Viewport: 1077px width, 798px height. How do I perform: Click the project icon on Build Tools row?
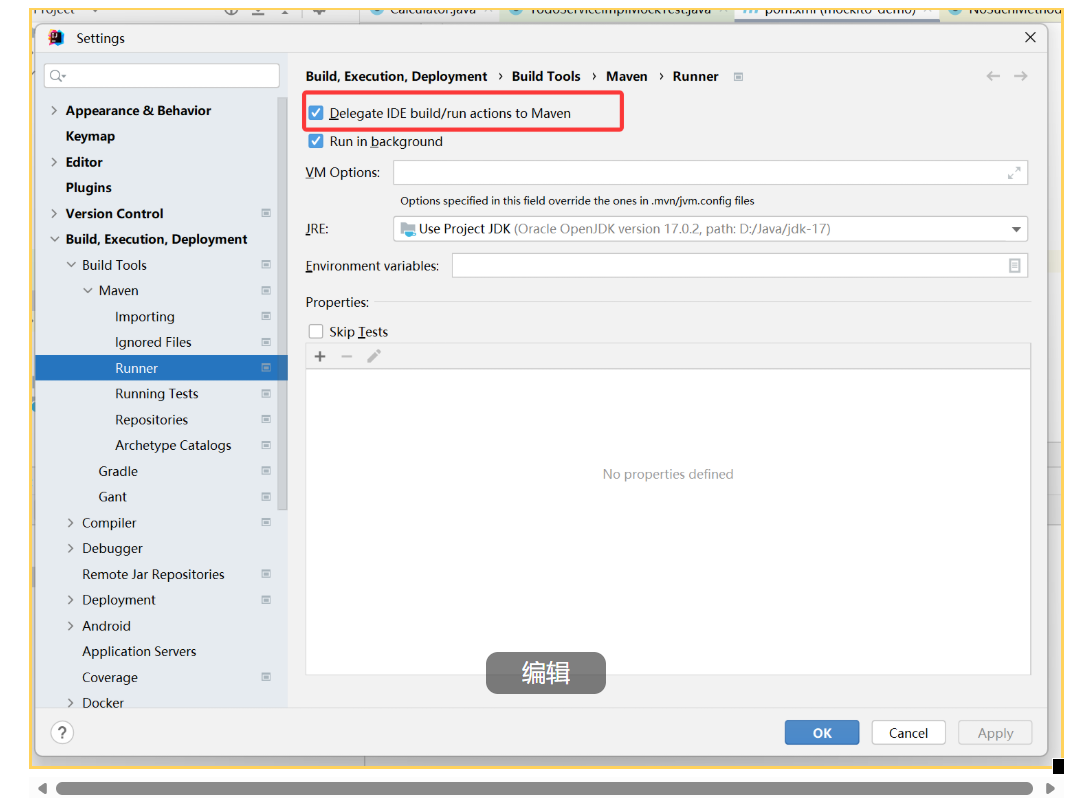click(x=266, y=265)
